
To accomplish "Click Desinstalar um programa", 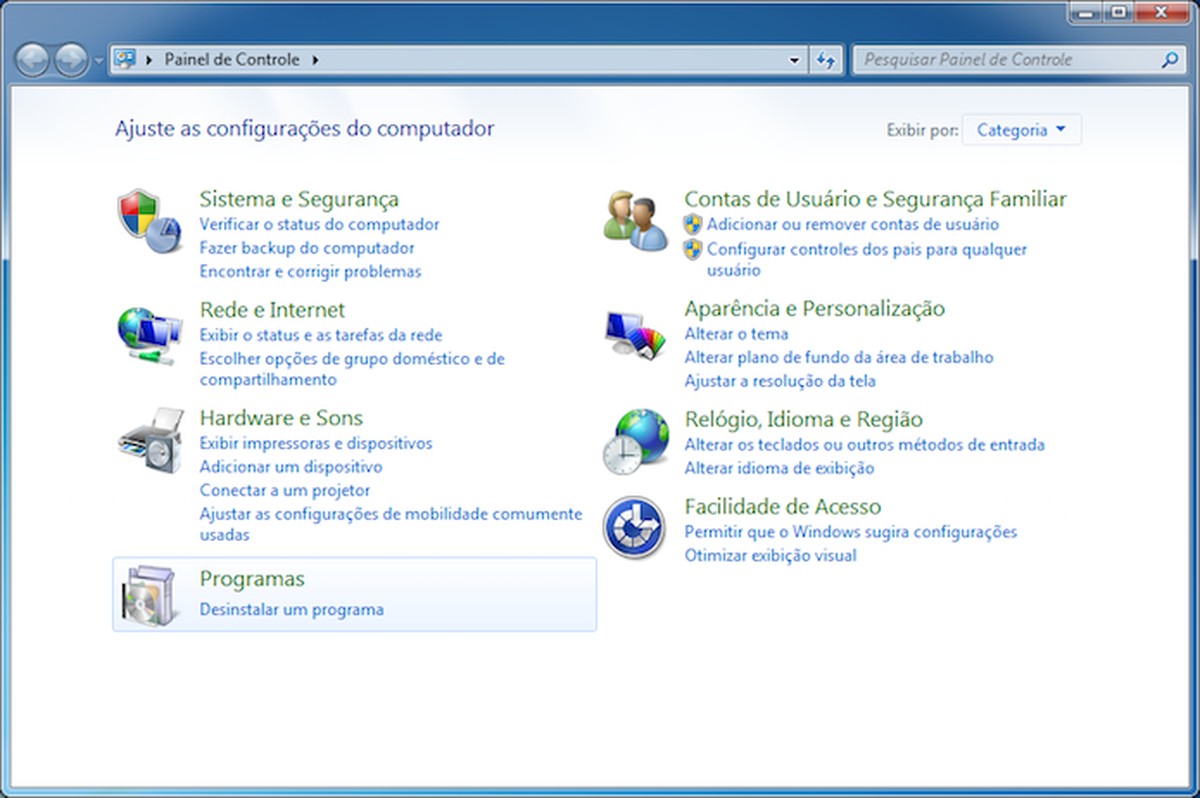I will coord(292,609).
